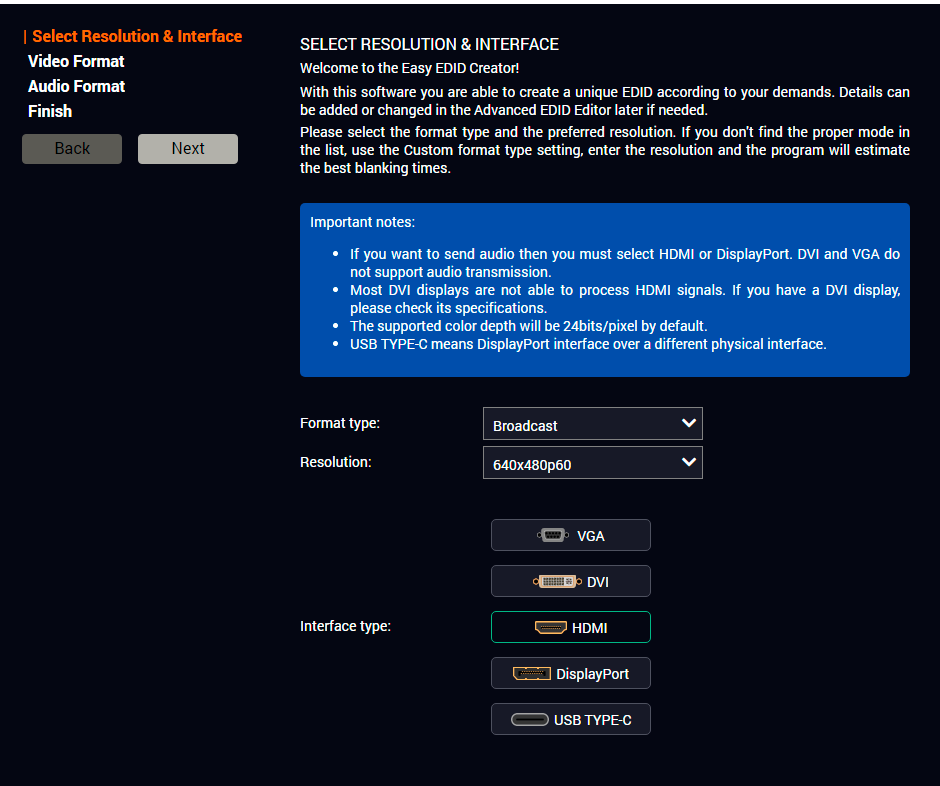Click the chevron arrow in Resolution box
Image resolution: width=940 pixels, height=786 pixels.
pyautogui.click(x=688, y=462)
